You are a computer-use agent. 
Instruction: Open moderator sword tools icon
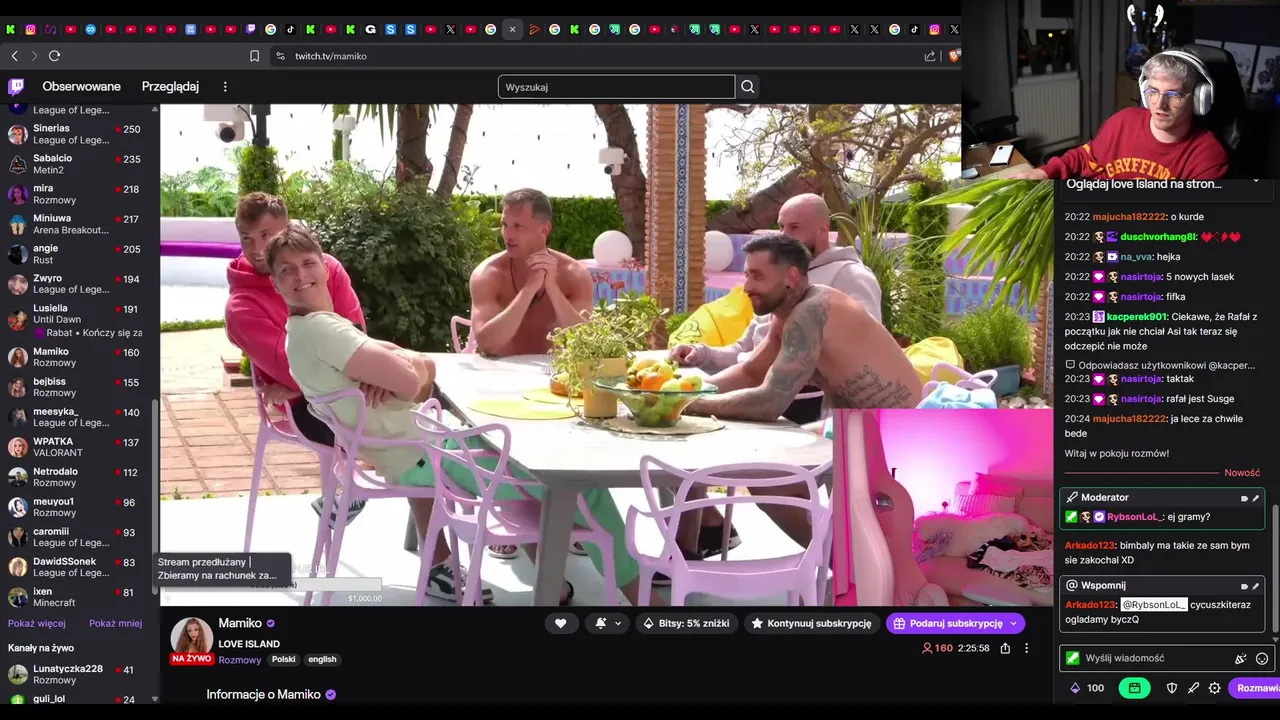1193,688
